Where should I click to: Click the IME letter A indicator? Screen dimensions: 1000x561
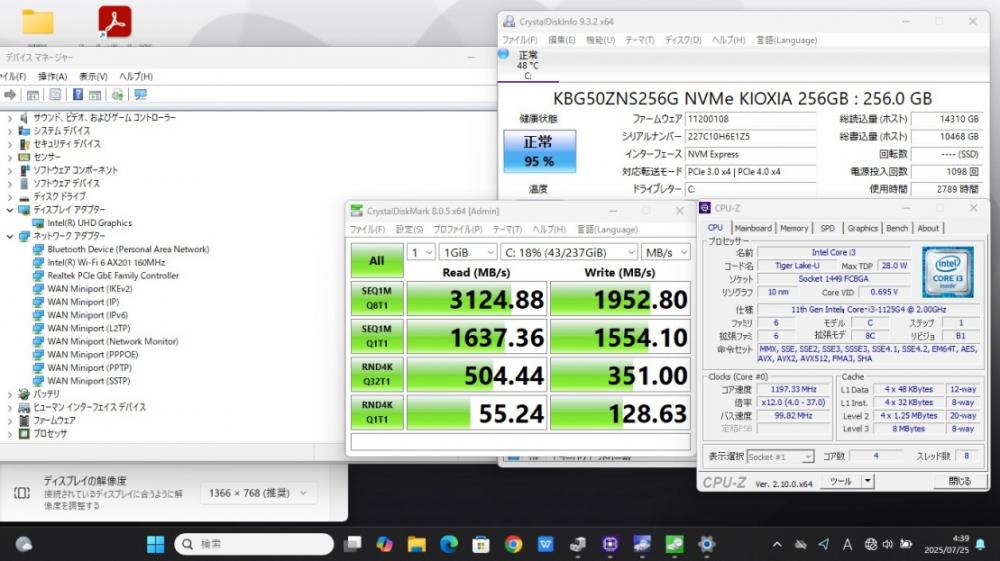click(x=847, y=544)
